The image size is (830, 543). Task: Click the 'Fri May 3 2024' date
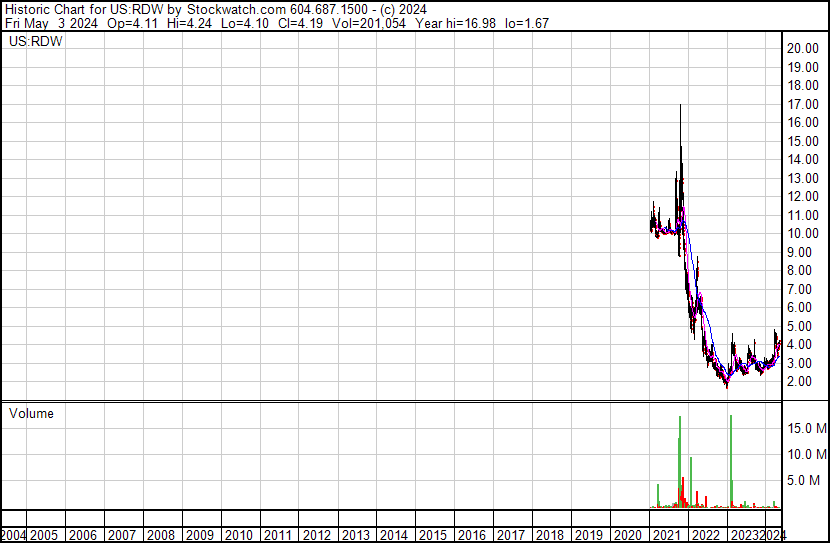tap(51, 23)
